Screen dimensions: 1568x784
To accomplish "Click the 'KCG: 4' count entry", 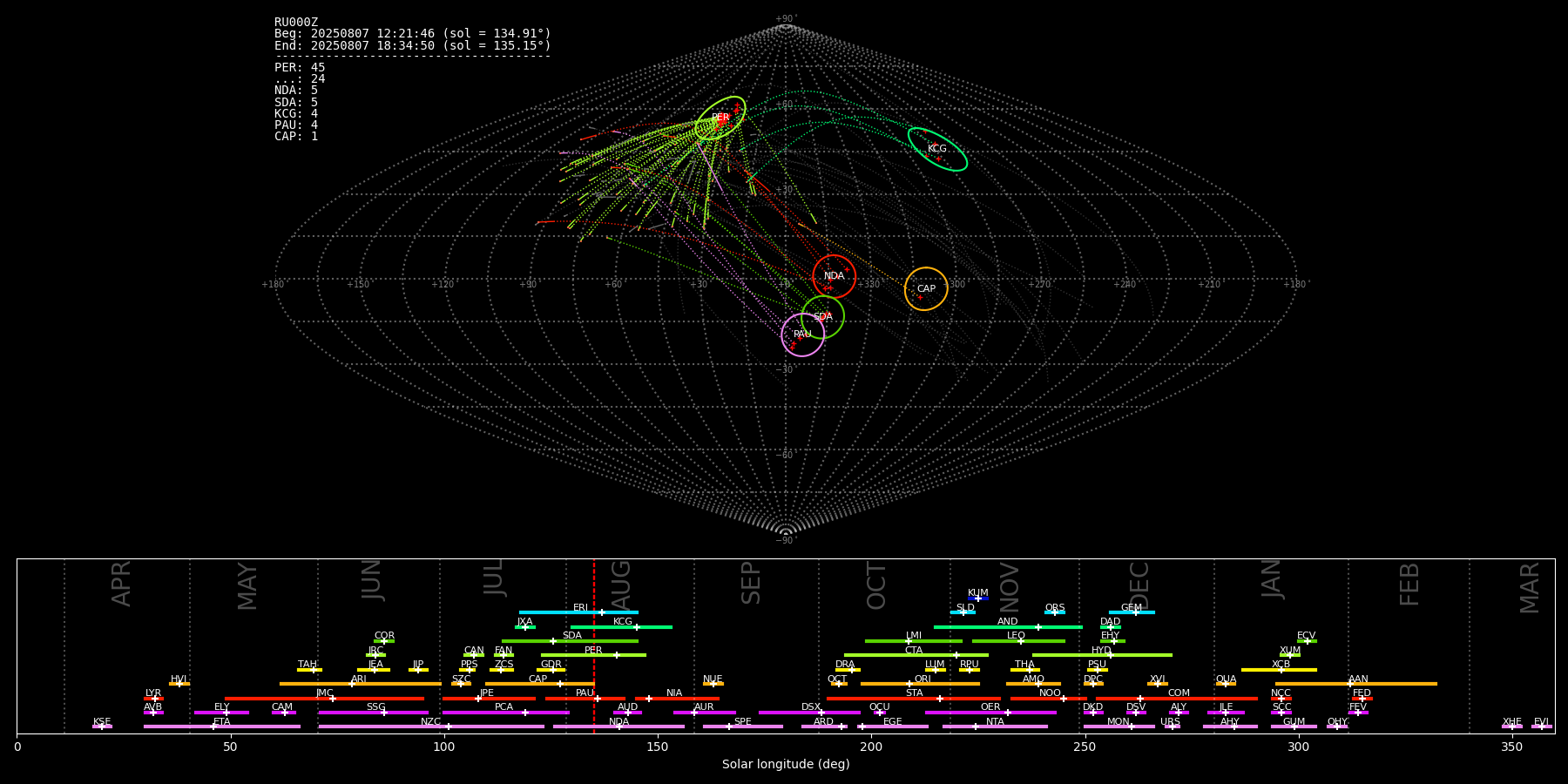I will [x=296, y=114].
